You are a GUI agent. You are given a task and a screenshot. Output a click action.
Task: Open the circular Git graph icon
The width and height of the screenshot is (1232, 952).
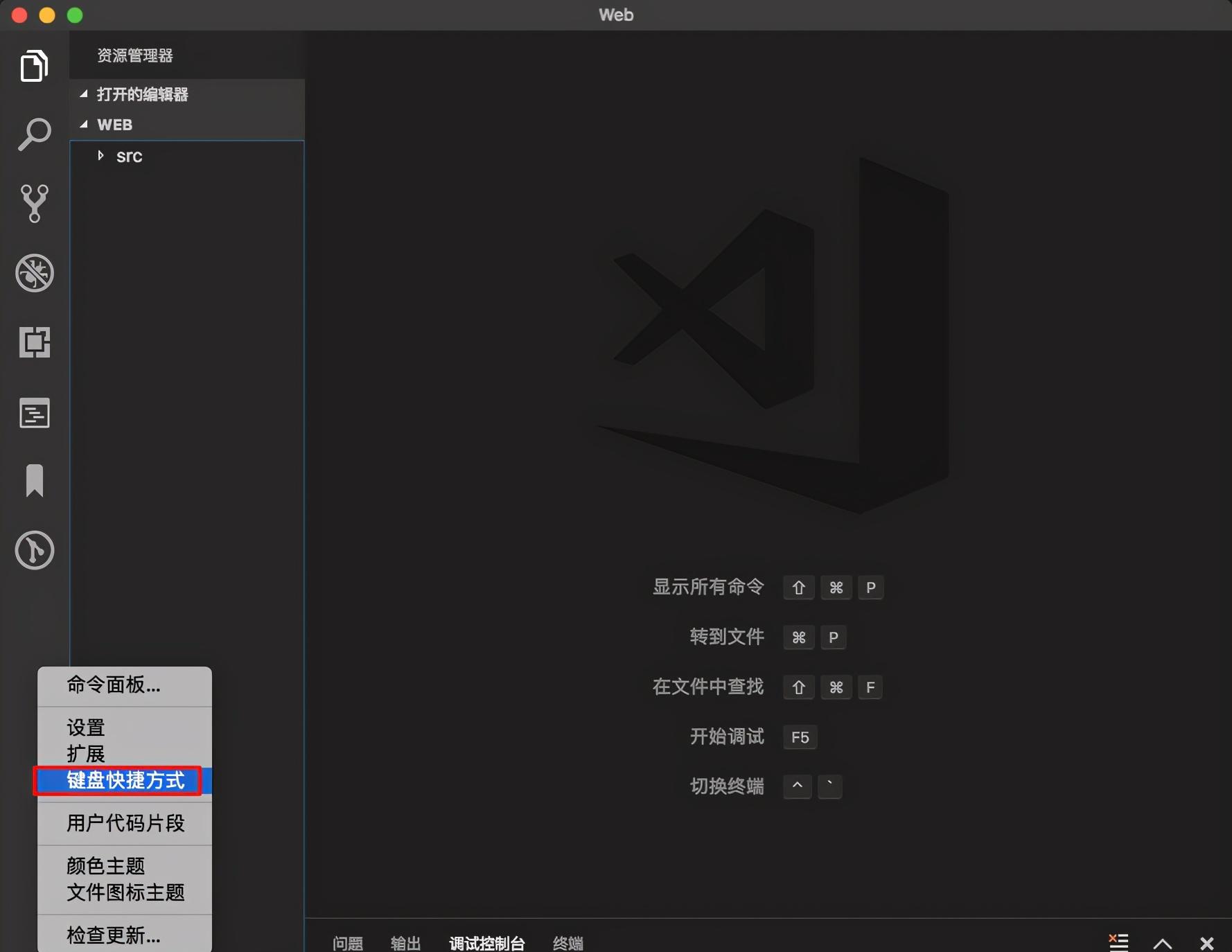(34, 551)
